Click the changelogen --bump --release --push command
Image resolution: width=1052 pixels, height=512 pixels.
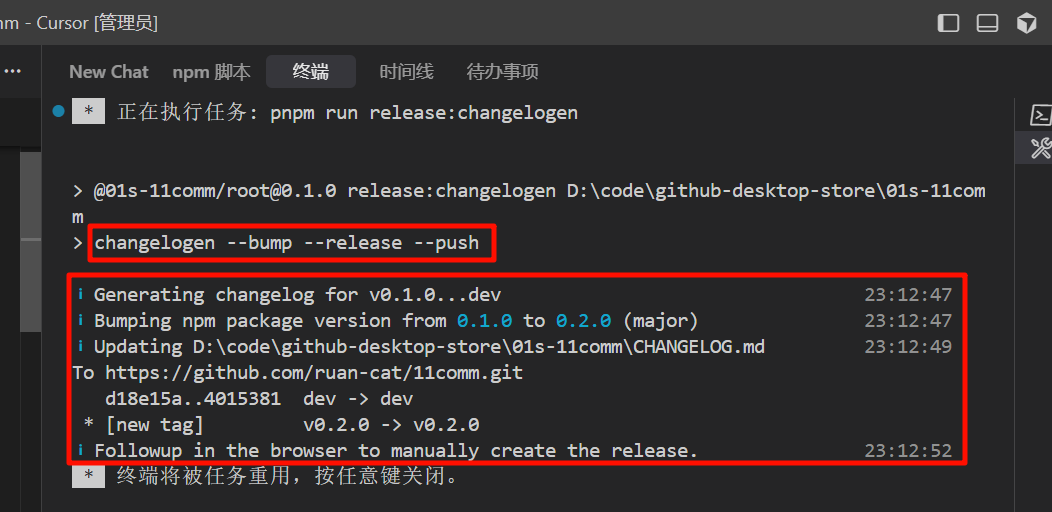click(x=287, y=243)
